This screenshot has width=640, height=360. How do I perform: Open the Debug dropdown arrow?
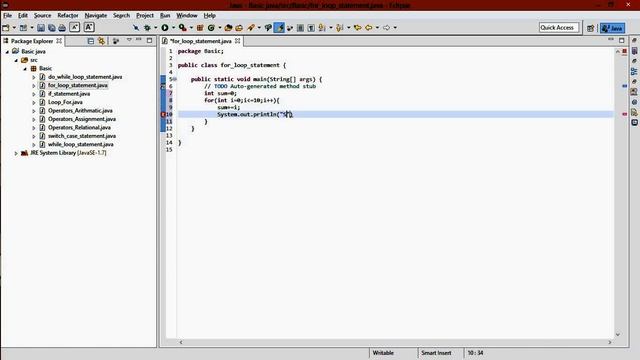(x=156, y=28)
